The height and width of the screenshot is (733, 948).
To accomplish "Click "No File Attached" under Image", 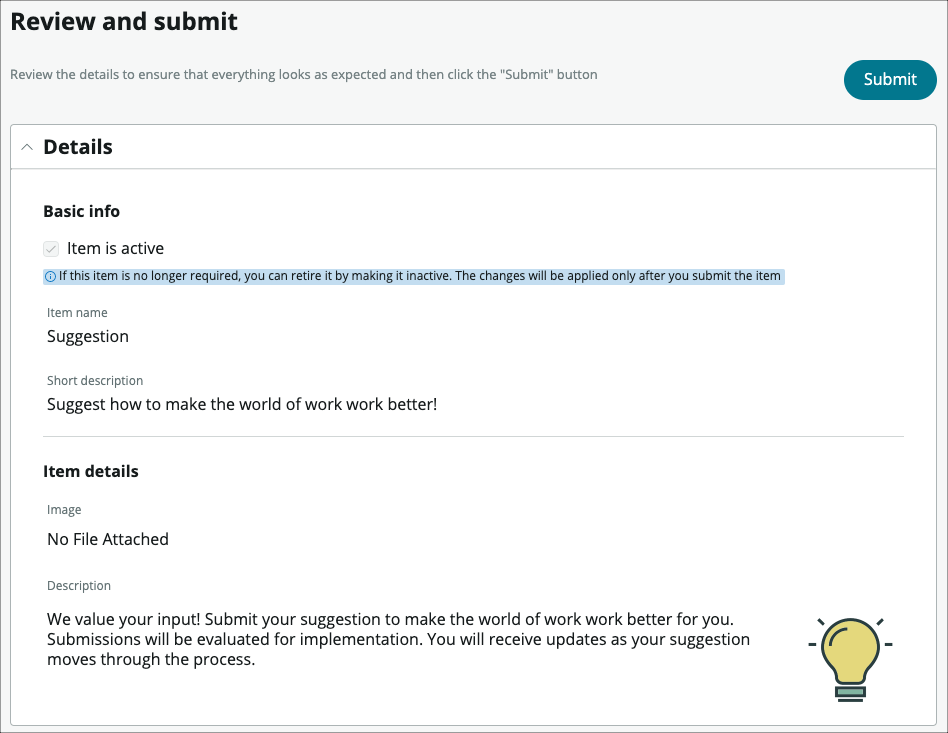I will coord(107,539).
